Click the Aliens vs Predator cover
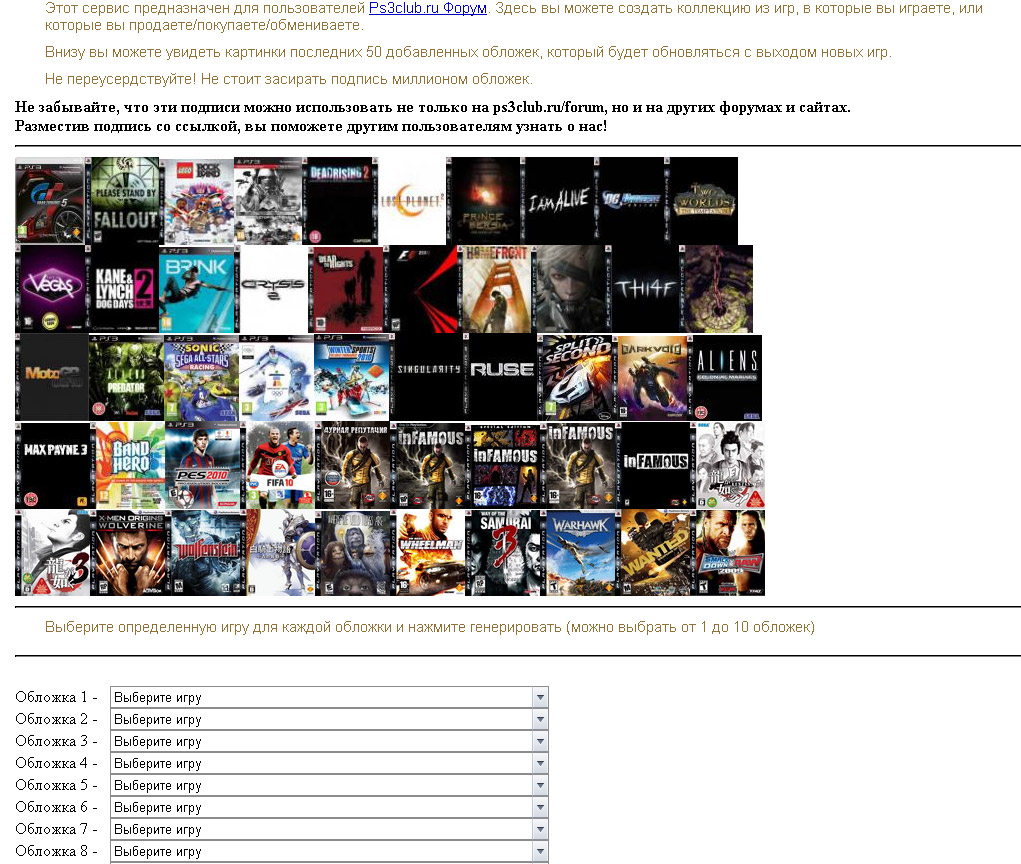Screen dimensions: 1021x864 click(126, 378)
